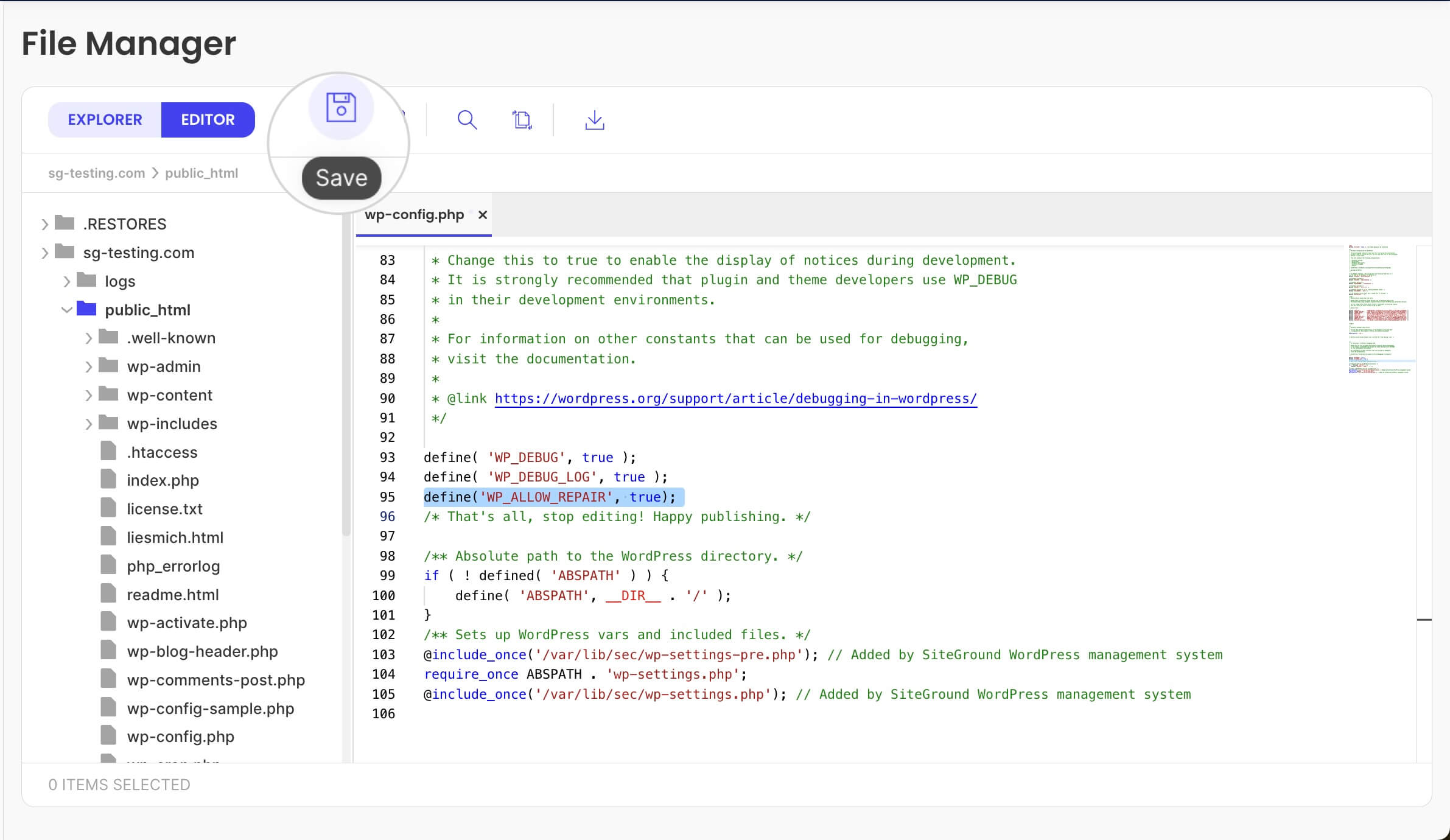Expand the sg-testing.com folder chevron
The image size is (1450, 840).
(x=44, y=253)
